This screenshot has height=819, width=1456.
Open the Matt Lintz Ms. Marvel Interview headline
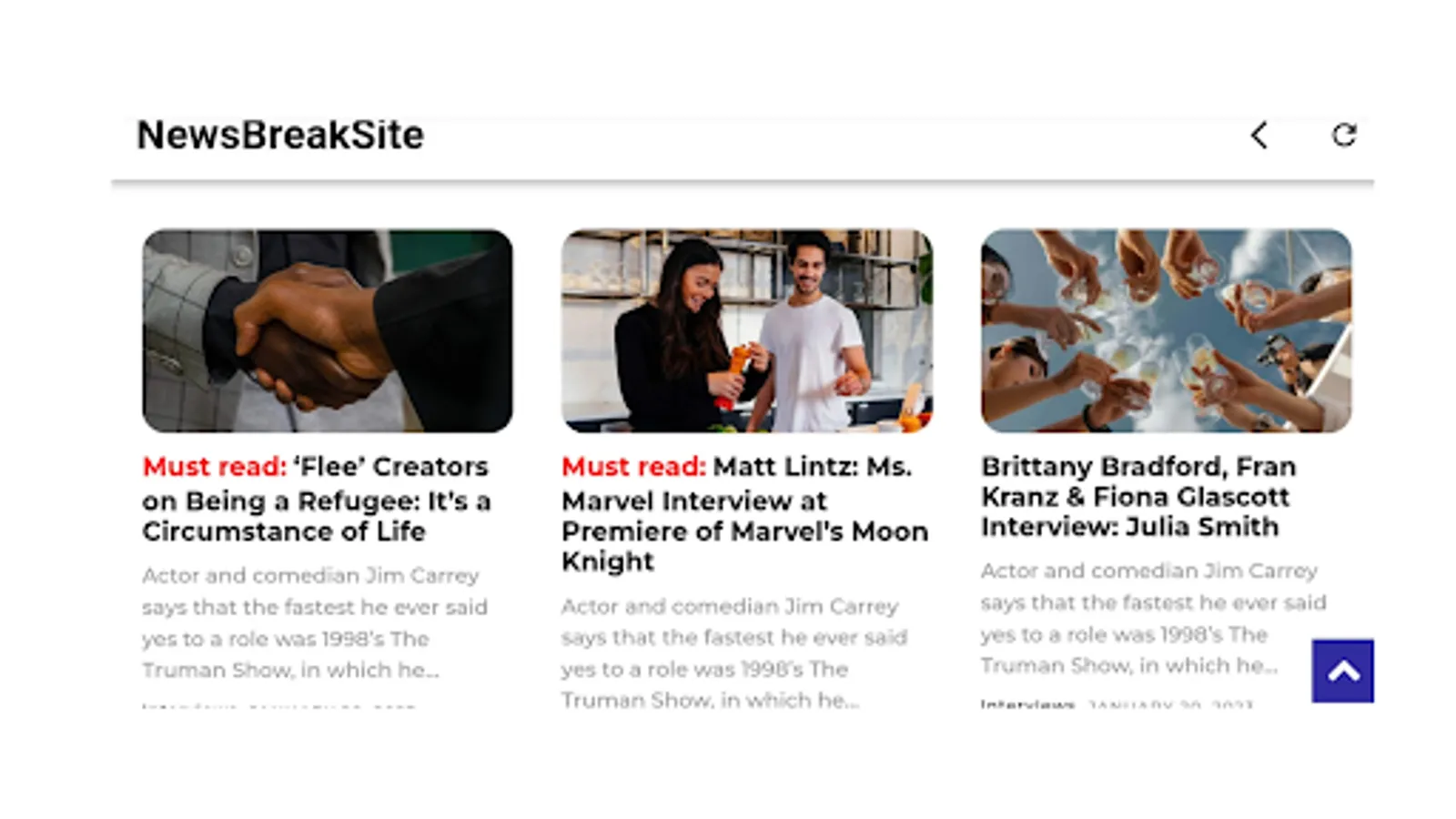[x=744, y=514]
